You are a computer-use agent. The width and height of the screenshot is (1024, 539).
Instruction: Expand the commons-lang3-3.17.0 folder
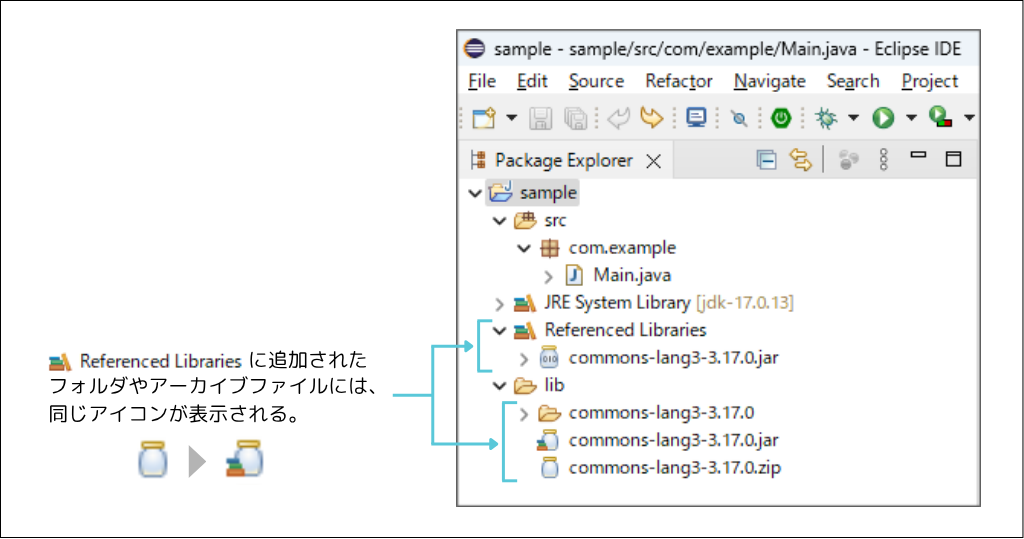click(x=524, y=414)
